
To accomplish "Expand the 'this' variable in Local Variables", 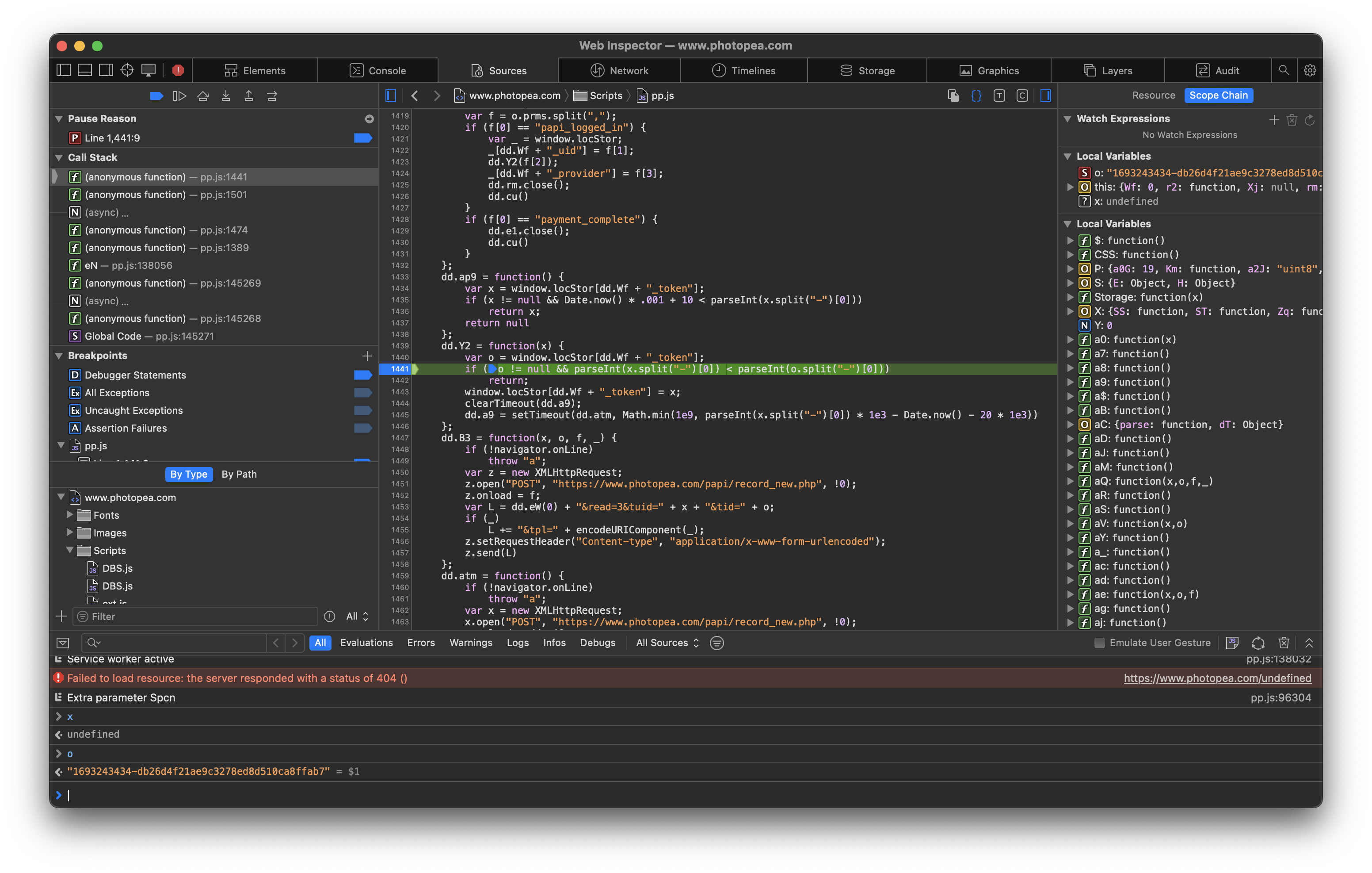I will tap(1071, 187).
